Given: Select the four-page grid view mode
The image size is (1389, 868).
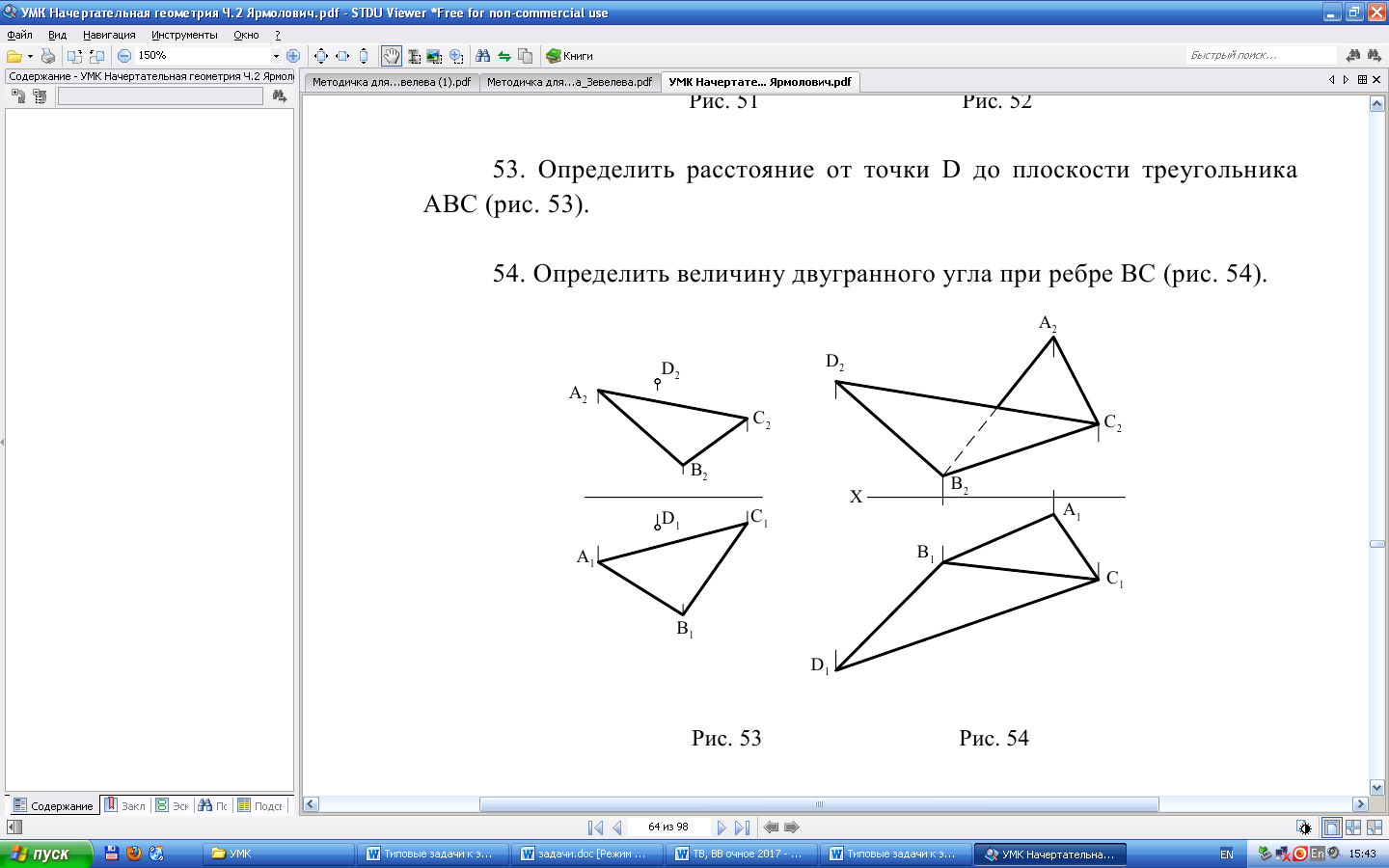Looking at the screenshot, I should (1353, 827).
